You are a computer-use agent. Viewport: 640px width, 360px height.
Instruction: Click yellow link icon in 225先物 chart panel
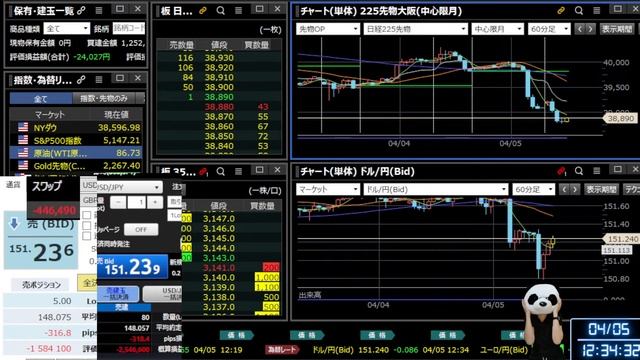pos(561,11)
